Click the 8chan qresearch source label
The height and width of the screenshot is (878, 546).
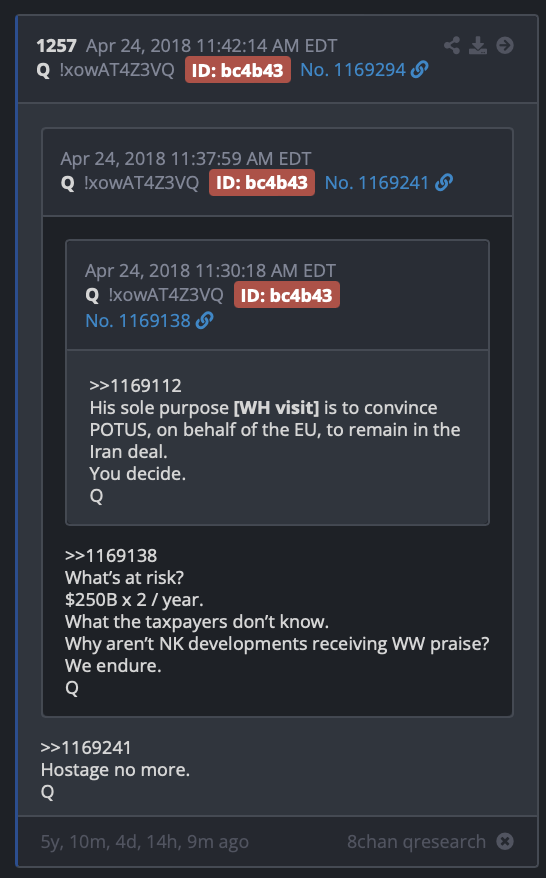click(416, 842)
